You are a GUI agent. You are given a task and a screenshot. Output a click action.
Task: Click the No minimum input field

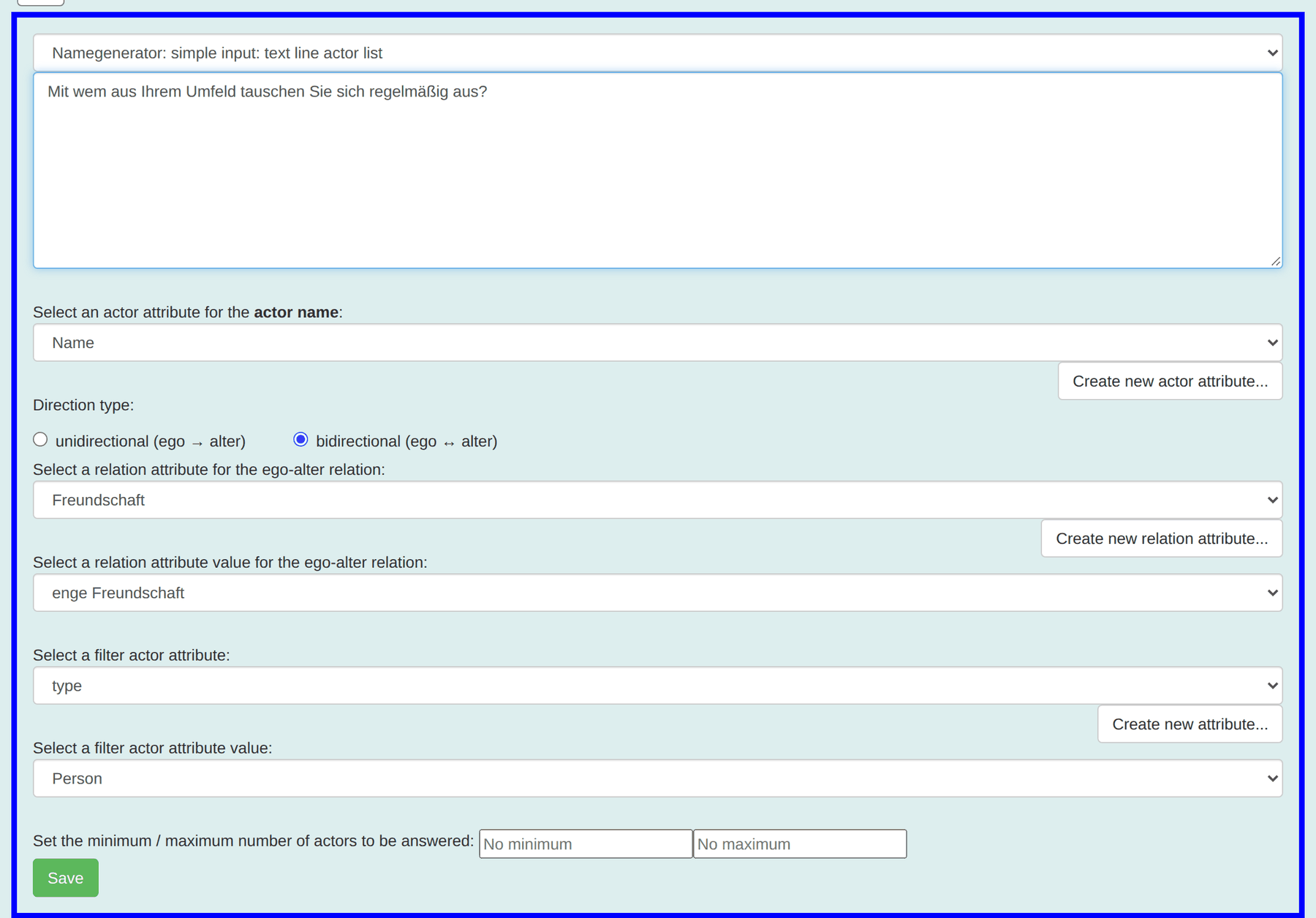pos(586,843)
